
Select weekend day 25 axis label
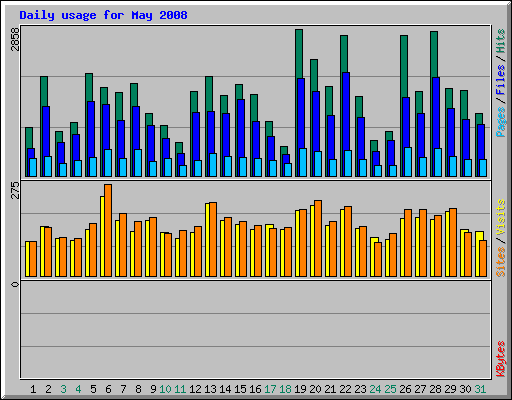390,389
